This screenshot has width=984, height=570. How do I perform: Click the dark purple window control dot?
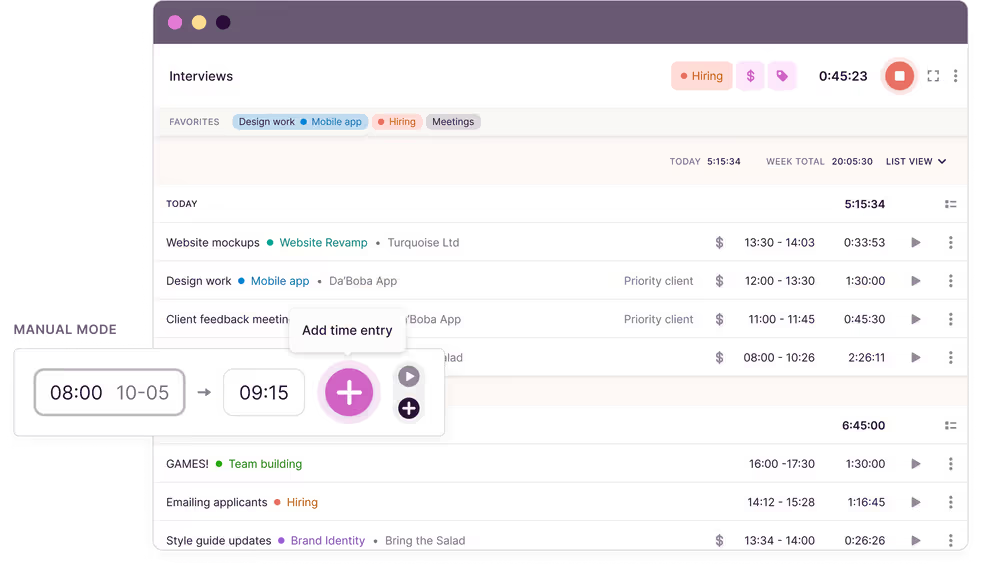[x=223, y=23]
